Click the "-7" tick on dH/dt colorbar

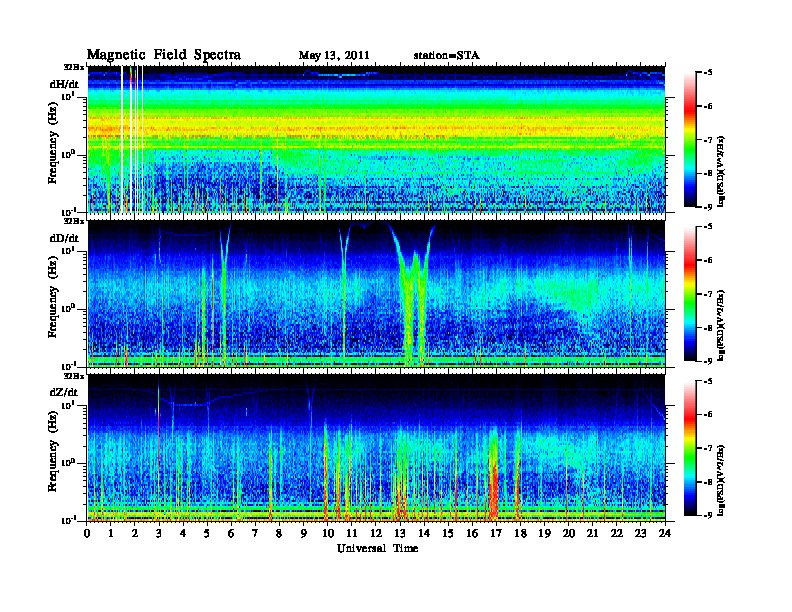tap(708, 140)
